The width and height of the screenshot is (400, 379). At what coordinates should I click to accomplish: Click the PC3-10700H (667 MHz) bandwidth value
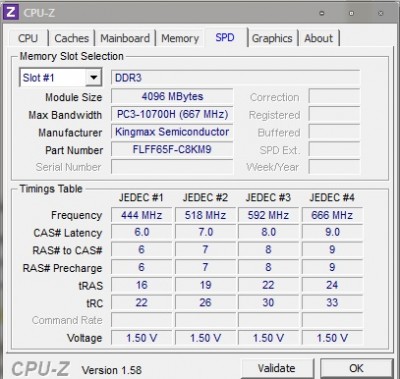[172, 114]
